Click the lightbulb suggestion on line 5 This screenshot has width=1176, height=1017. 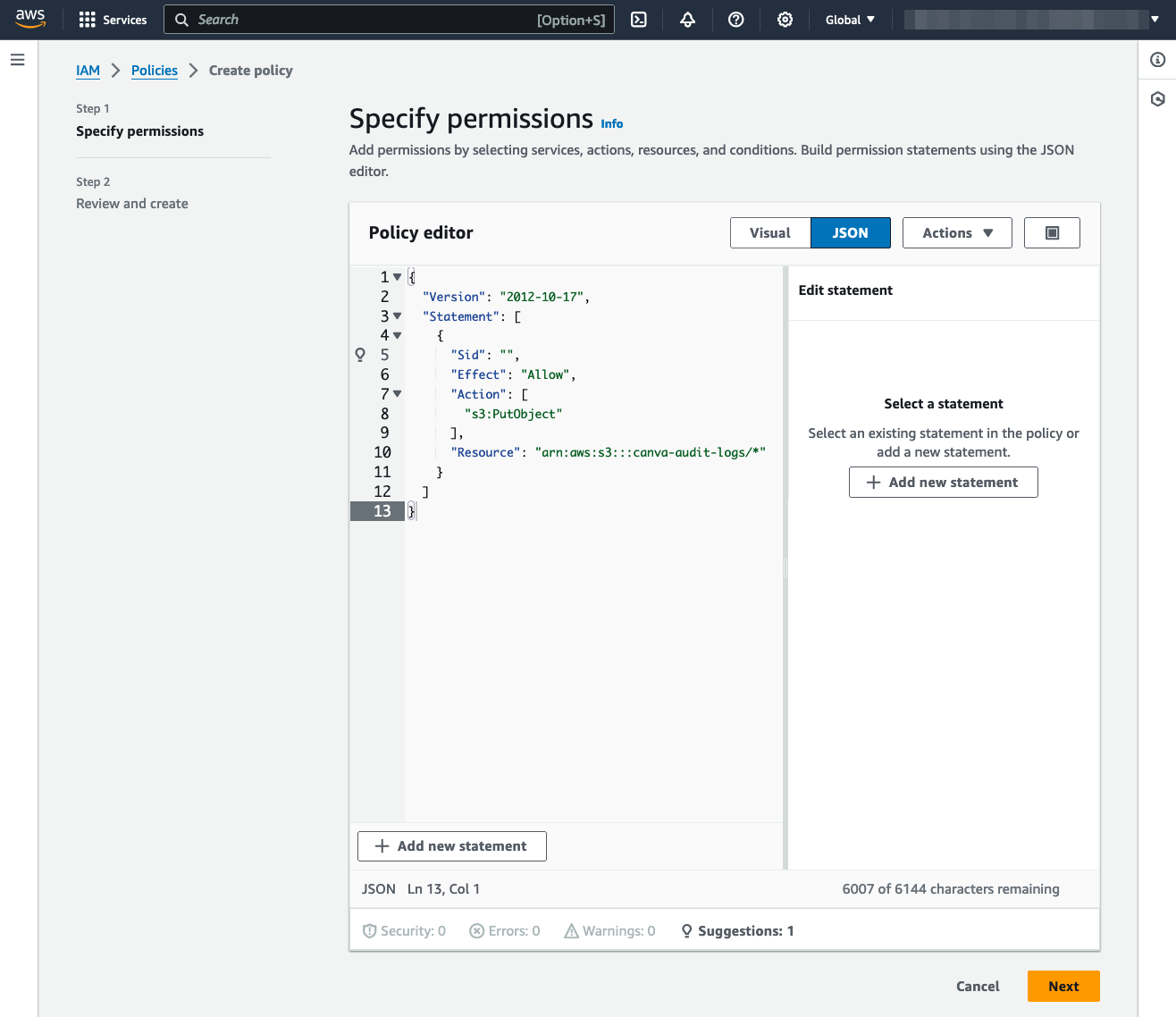pyautogui.click(x=360, y=355)
